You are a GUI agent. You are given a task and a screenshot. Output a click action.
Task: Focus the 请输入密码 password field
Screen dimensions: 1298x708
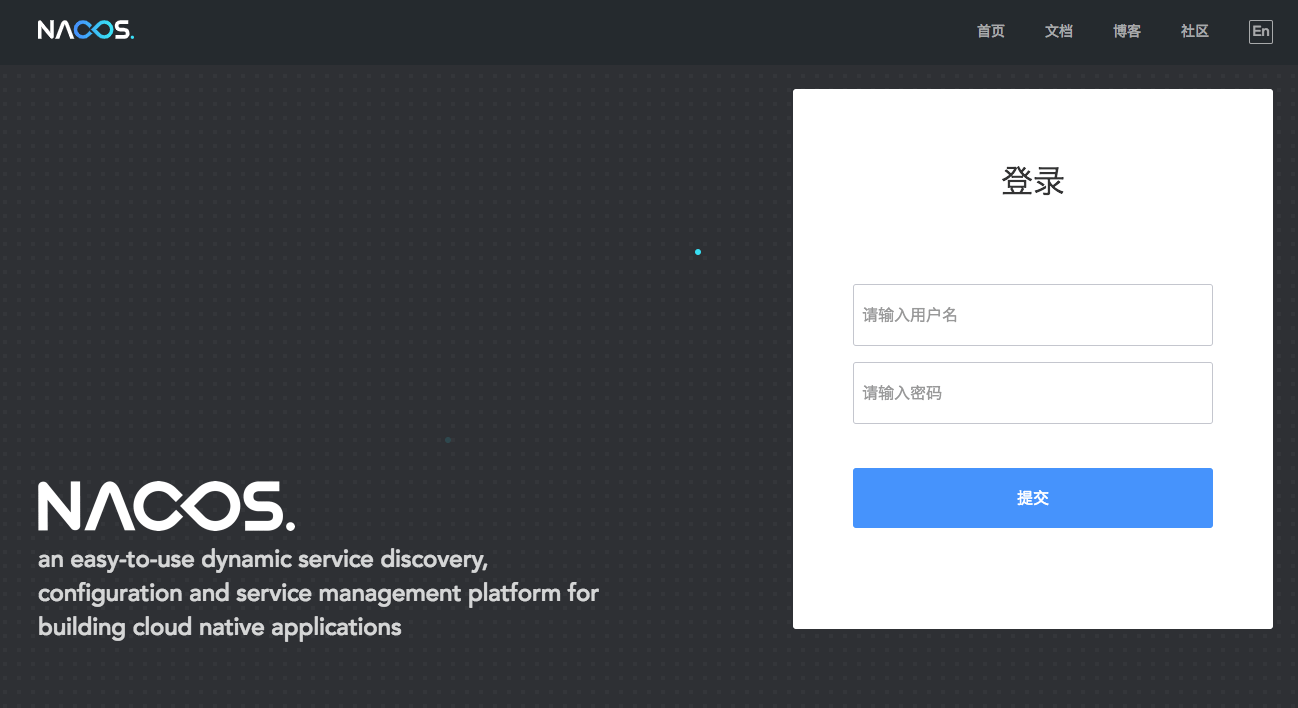pos(1033,393)
